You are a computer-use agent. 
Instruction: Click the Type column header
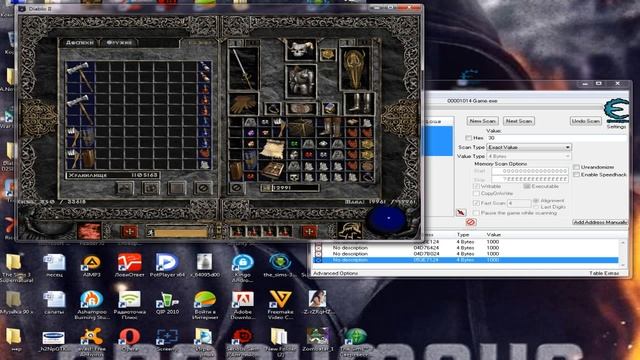(463, 235)
